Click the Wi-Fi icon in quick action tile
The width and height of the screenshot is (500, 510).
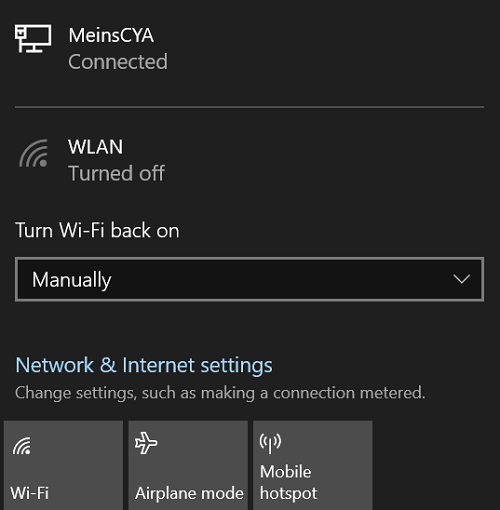click(x=22, y=446)
